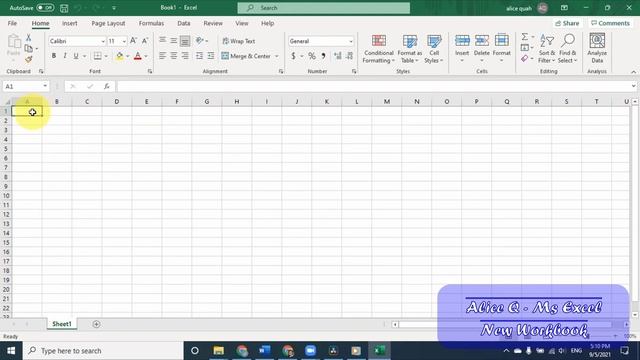The image size is (640, 360).
Task: Click the Cut scissors icon
Action: coord(29,38)
